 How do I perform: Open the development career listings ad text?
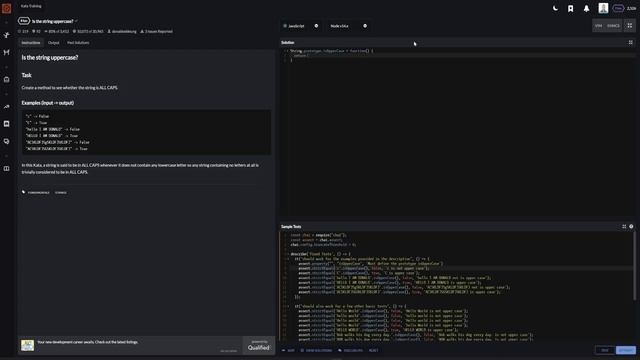[87, 342]
